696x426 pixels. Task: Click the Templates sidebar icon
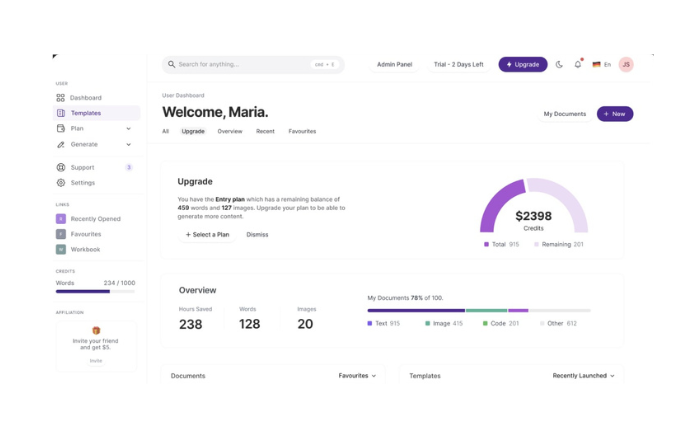61,113
